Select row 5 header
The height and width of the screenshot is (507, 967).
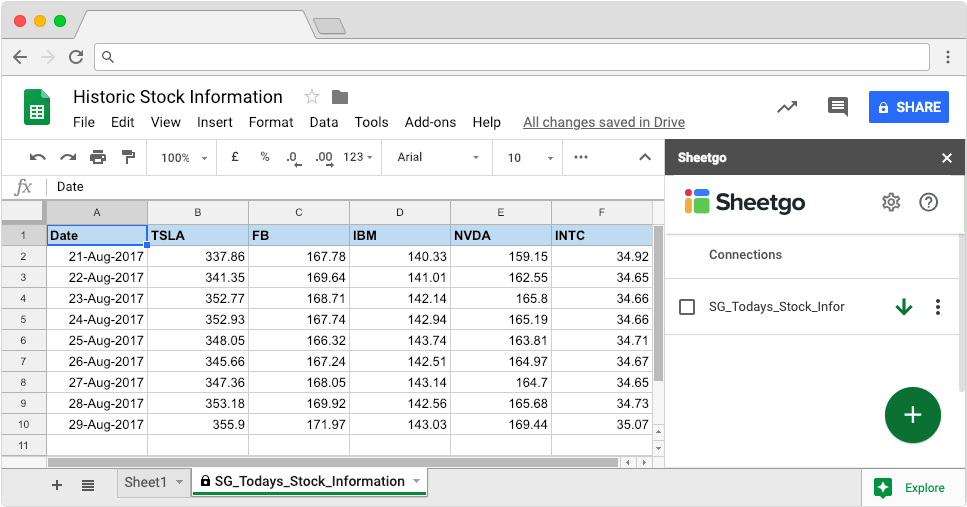click(23, 319)
